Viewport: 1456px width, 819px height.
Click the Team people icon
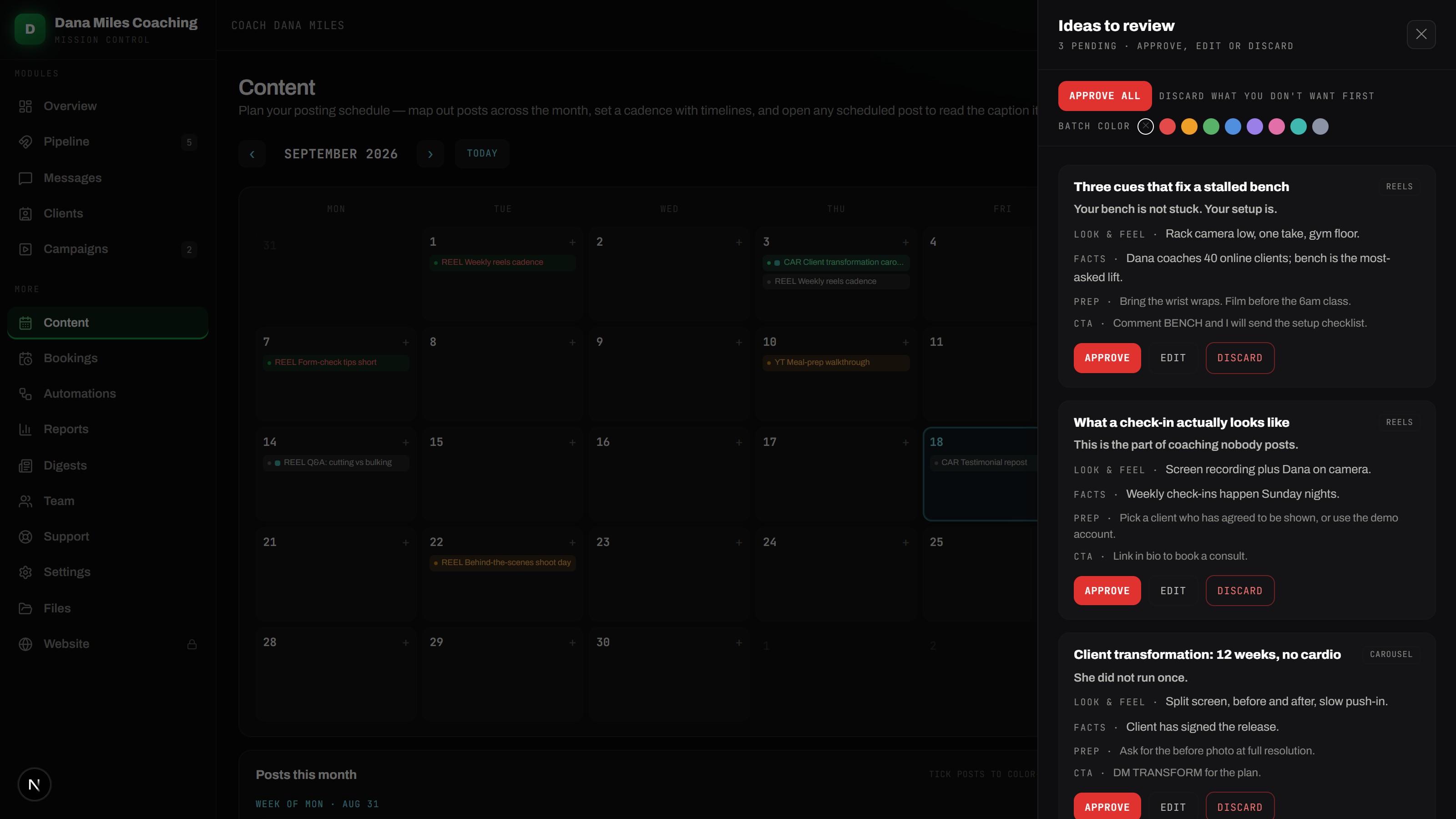25,501
